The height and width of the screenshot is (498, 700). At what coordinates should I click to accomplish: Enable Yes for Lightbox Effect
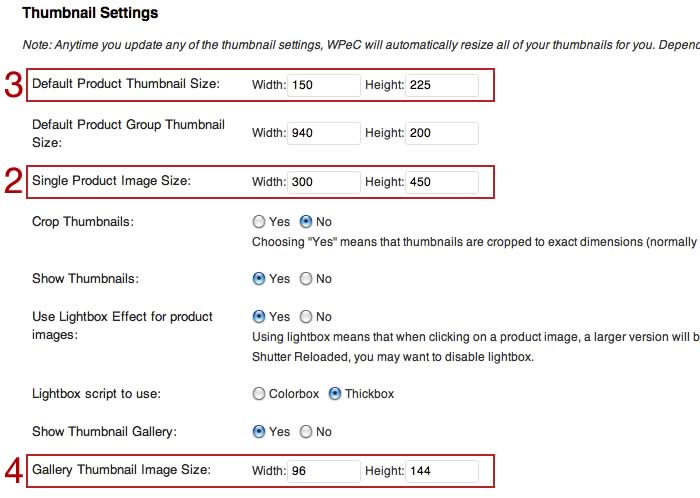tap(259, 317)
